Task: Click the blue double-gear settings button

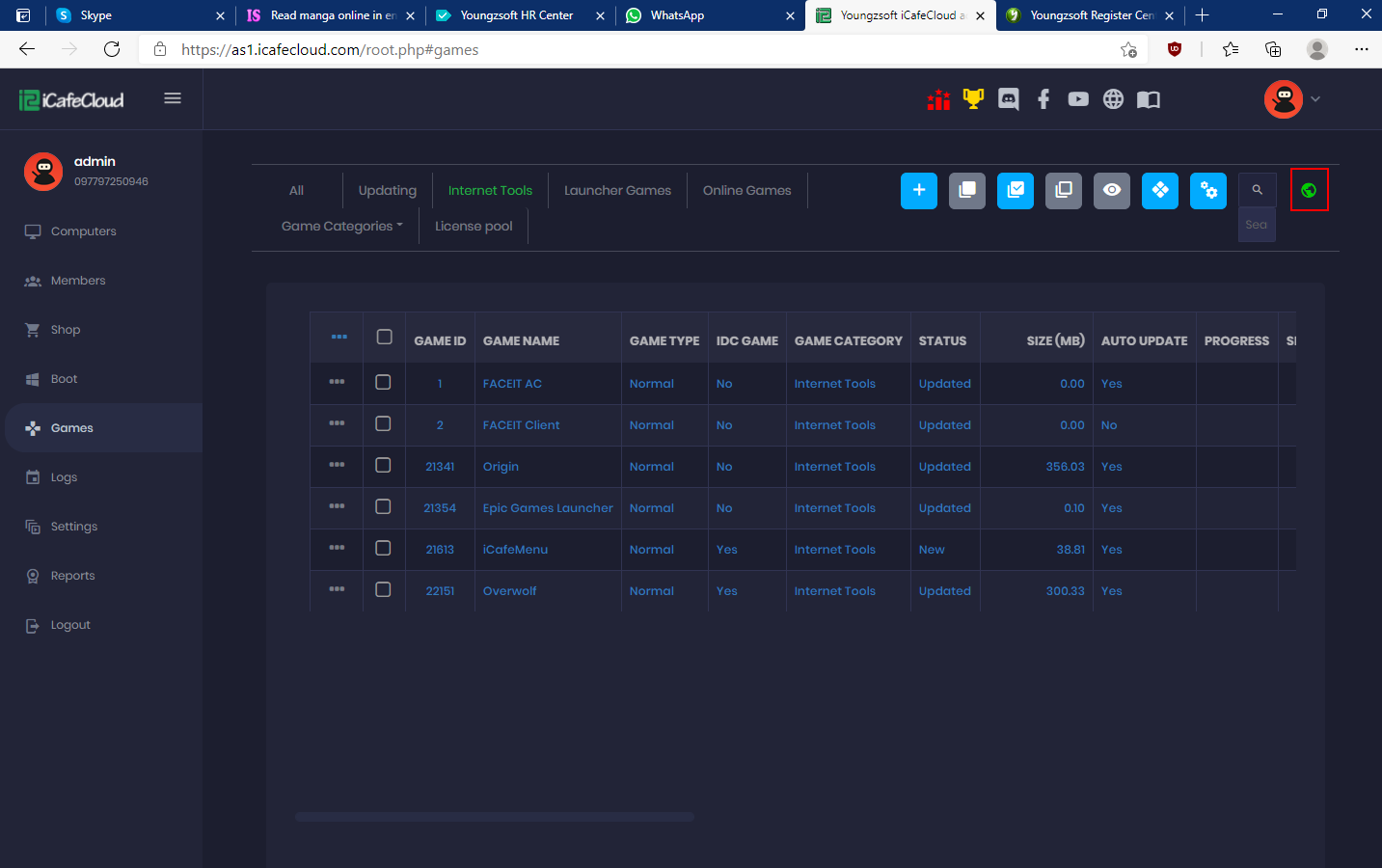Action: click(x=1207, y=190)
